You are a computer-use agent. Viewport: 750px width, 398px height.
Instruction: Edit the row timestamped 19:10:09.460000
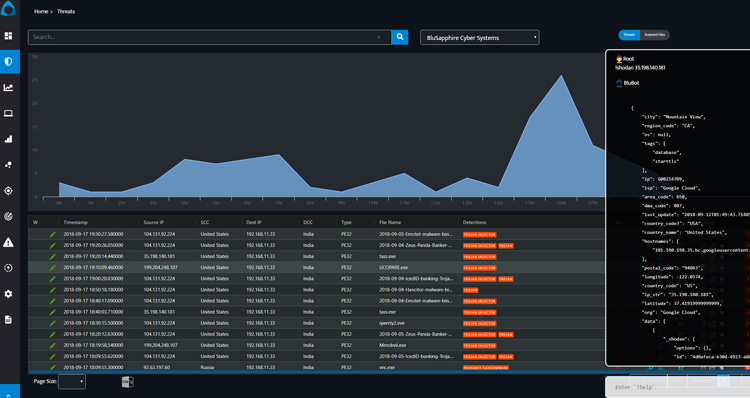52,267
